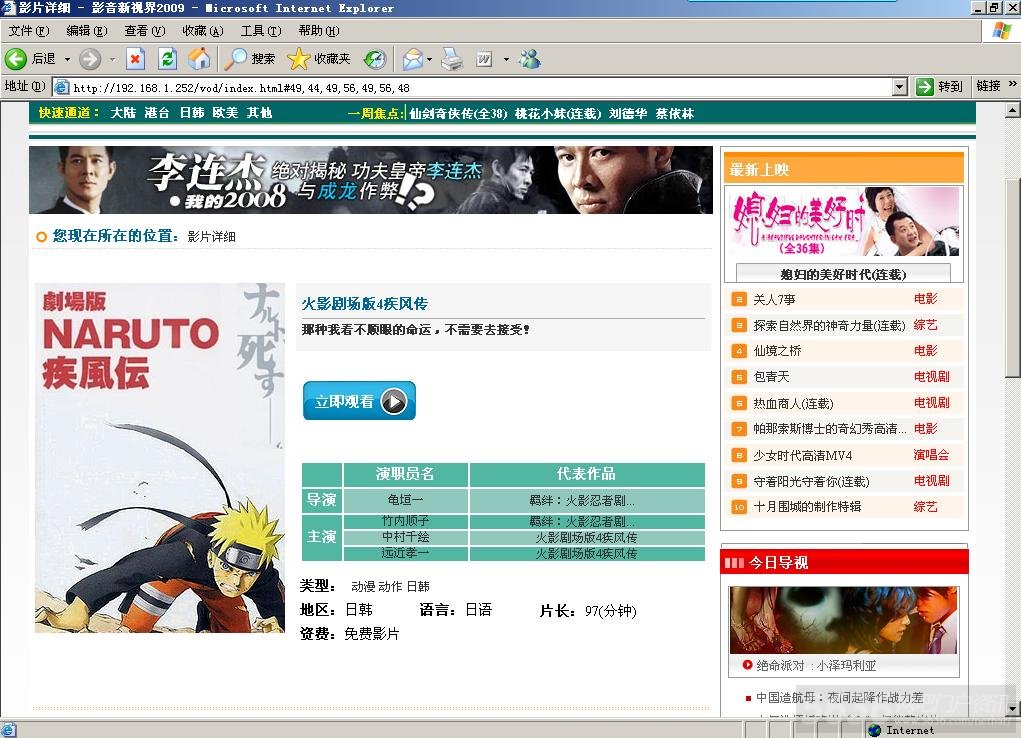Screen dimensions: 1021x738
Task: Open the 日韩 quick channel link
Action: [x=192, y=113]
